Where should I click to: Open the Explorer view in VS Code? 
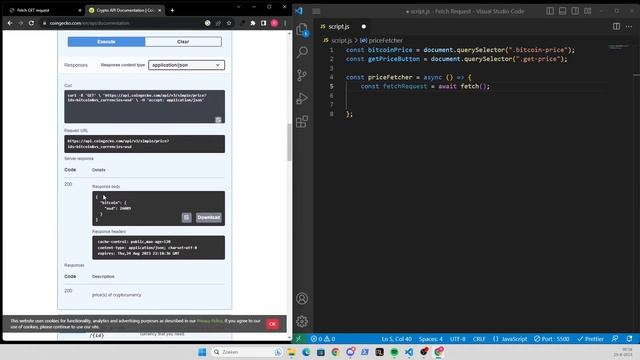point(302,30)
